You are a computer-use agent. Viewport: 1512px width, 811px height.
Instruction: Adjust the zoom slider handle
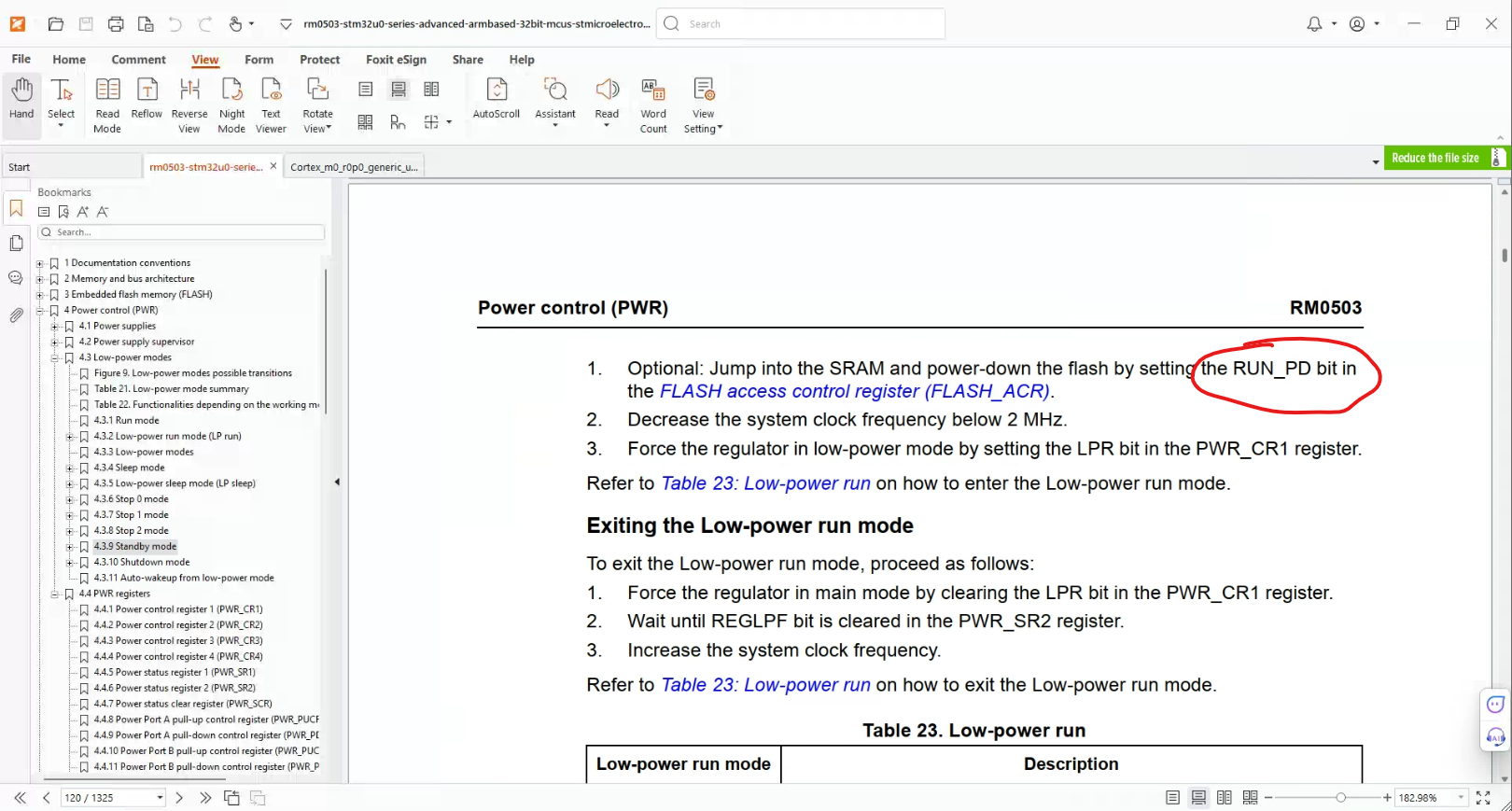pos(1340,798)
